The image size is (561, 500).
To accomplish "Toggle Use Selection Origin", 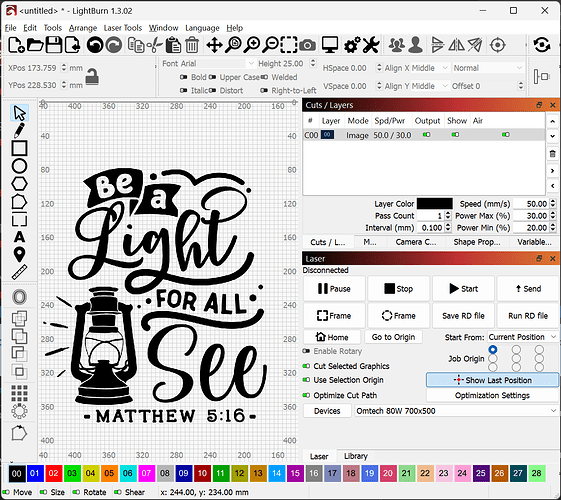I will [306, 380].
